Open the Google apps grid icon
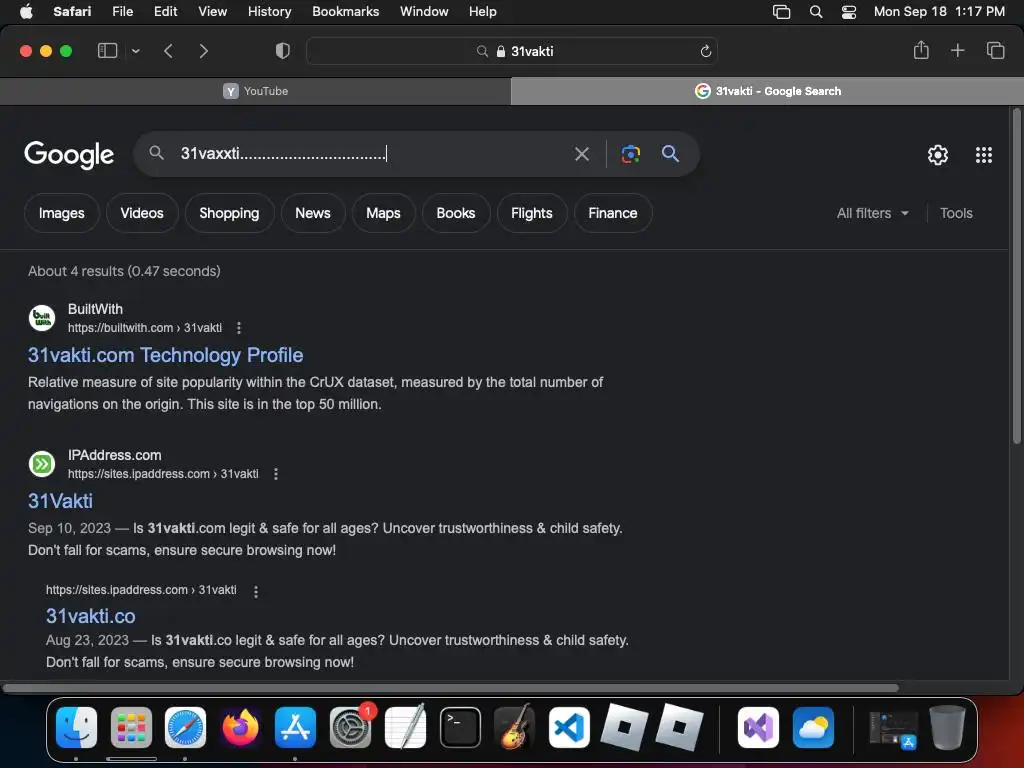Image resolution: width=1024 pixels, height=768 pixels. (x=984, y=155)
